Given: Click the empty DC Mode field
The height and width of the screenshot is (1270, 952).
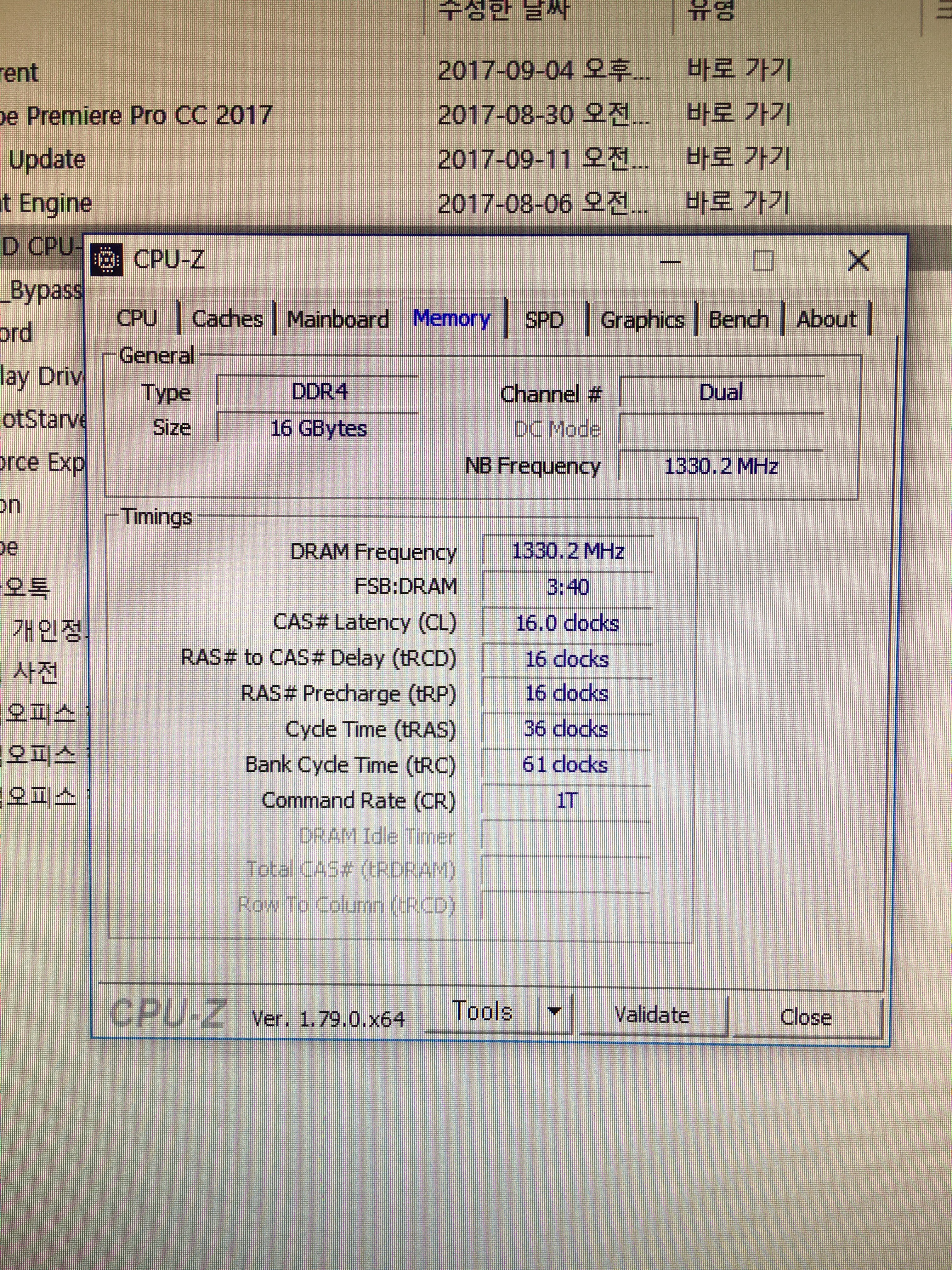Looking at the screenshot, I should click(x=722, y=429).
